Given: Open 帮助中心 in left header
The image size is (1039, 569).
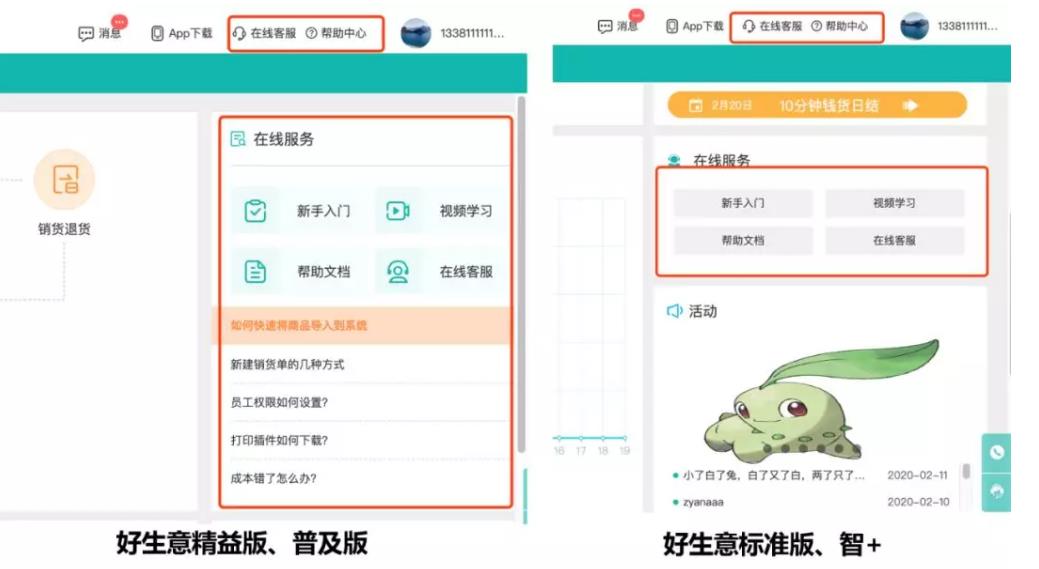Looking at the screenshot, I should [x=336, y=33].
